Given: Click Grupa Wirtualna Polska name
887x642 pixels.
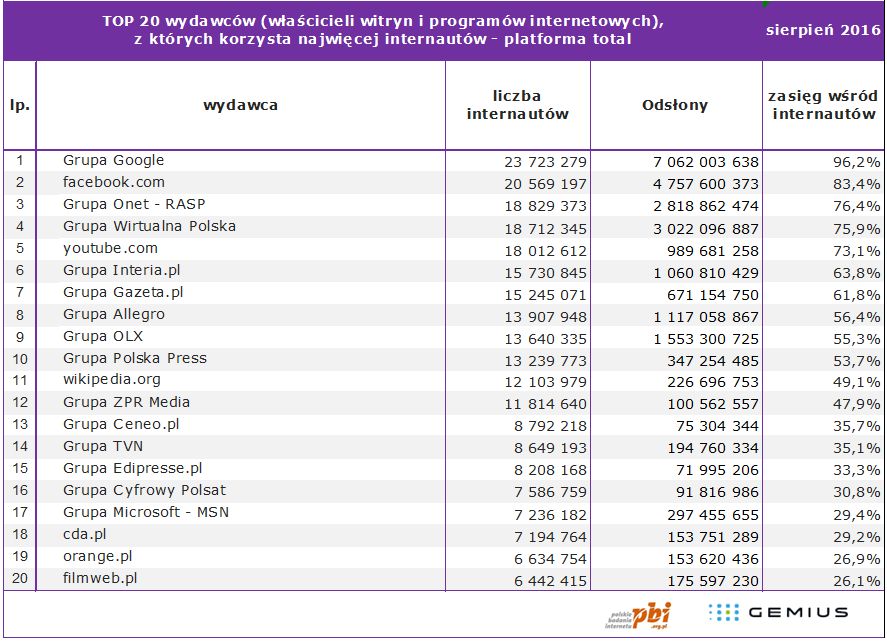Looking at the screenshot, I should [149, 226].
